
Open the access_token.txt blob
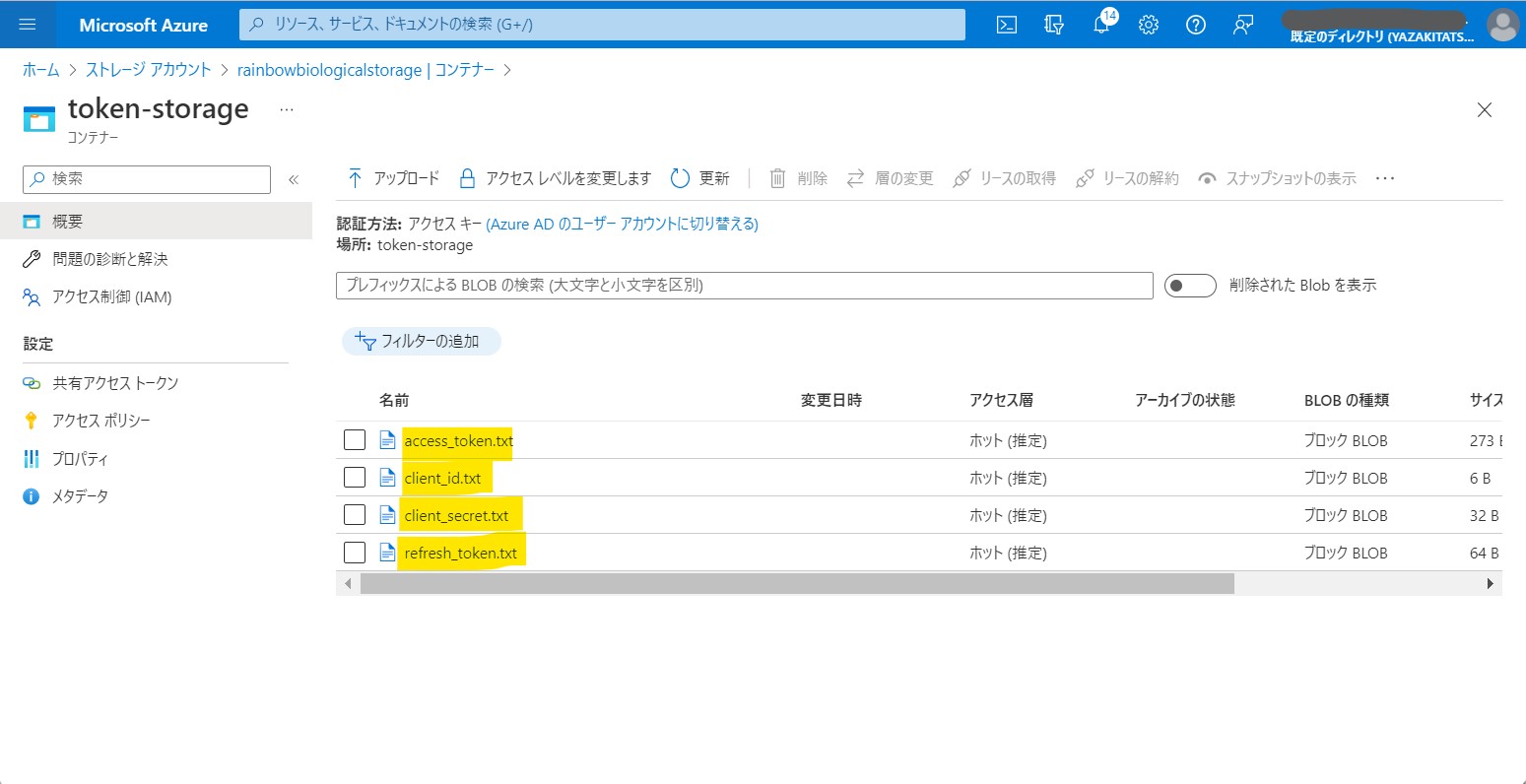pyautogui.click(x=458, y=440)
